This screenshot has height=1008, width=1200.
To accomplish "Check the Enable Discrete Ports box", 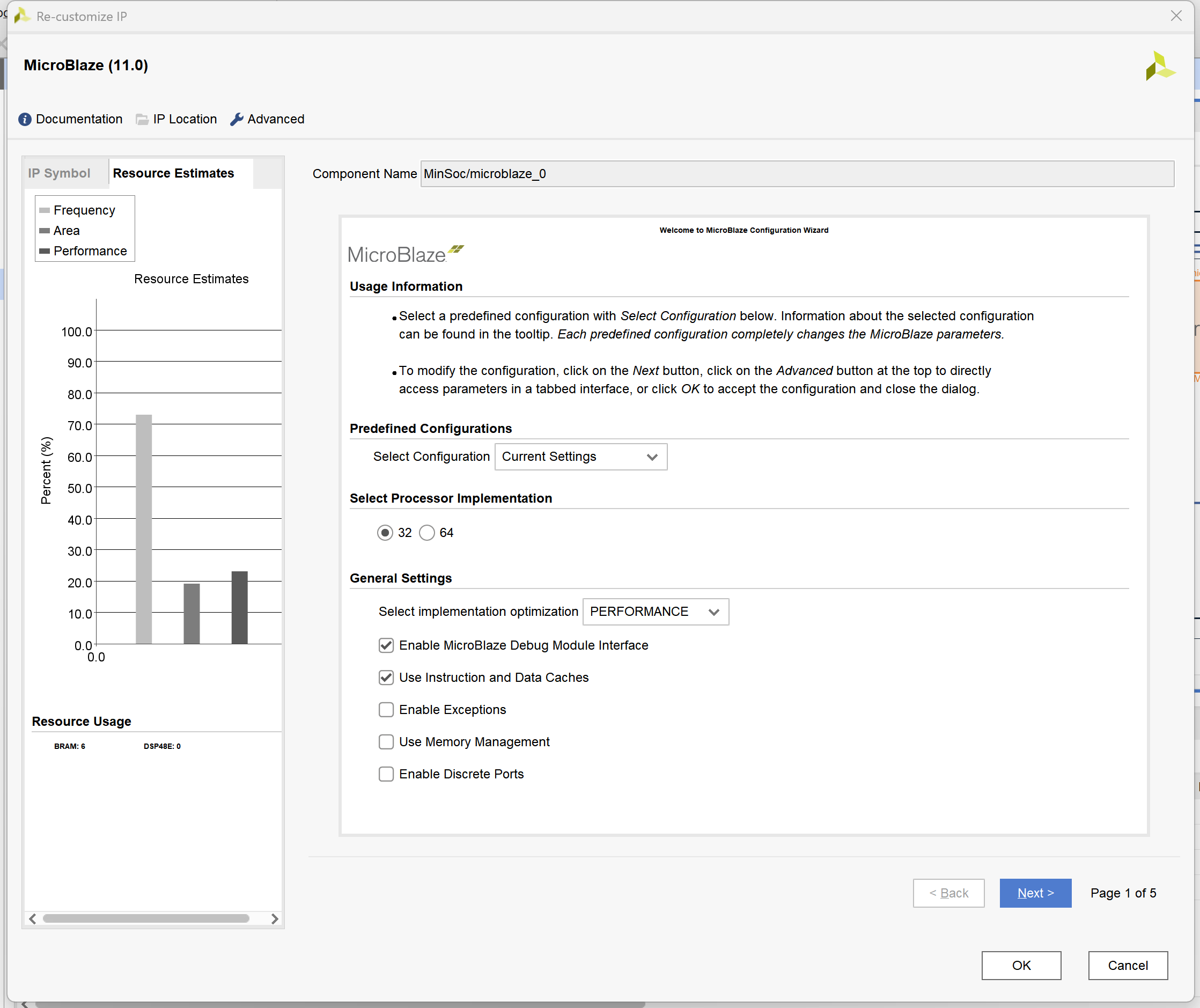I will (386, 774).
